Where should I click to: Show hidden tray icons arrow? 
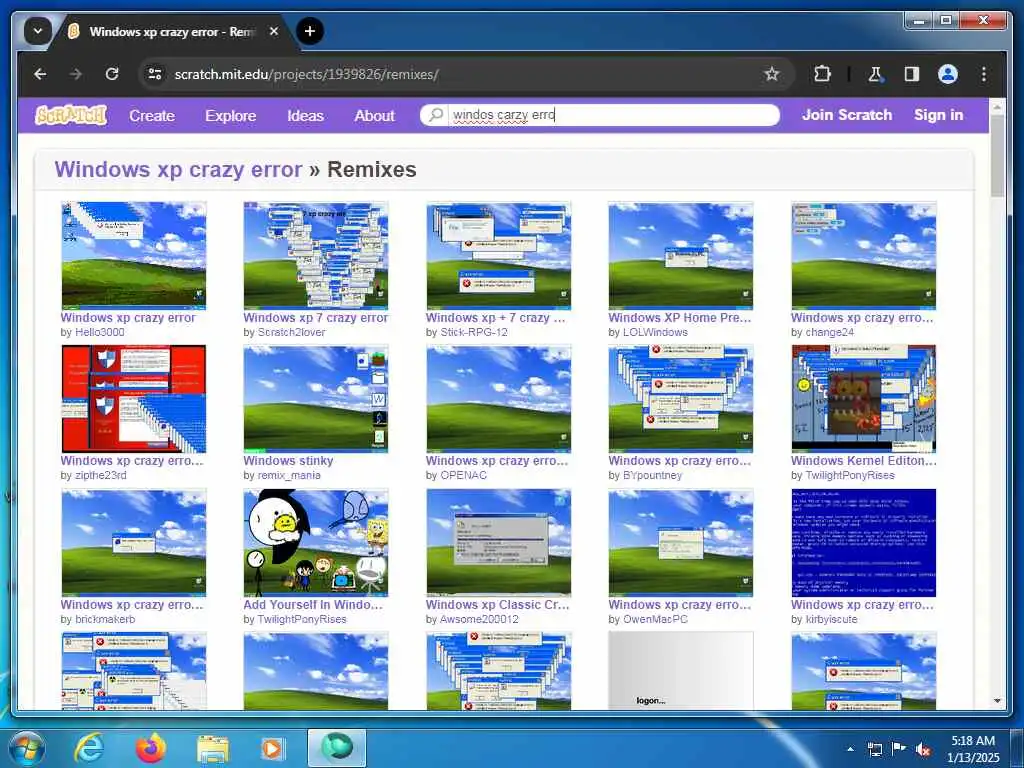coord(850,749)
